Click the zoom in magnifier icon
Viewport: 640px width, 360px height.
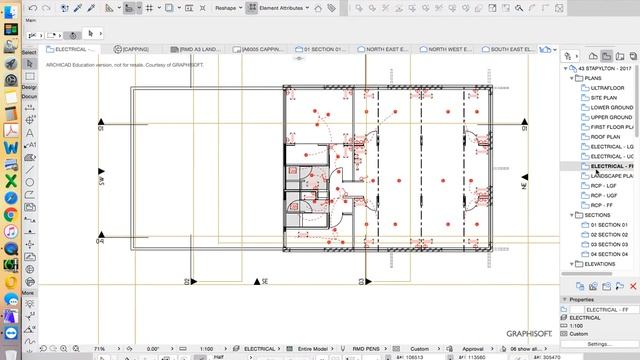(64, 349)
